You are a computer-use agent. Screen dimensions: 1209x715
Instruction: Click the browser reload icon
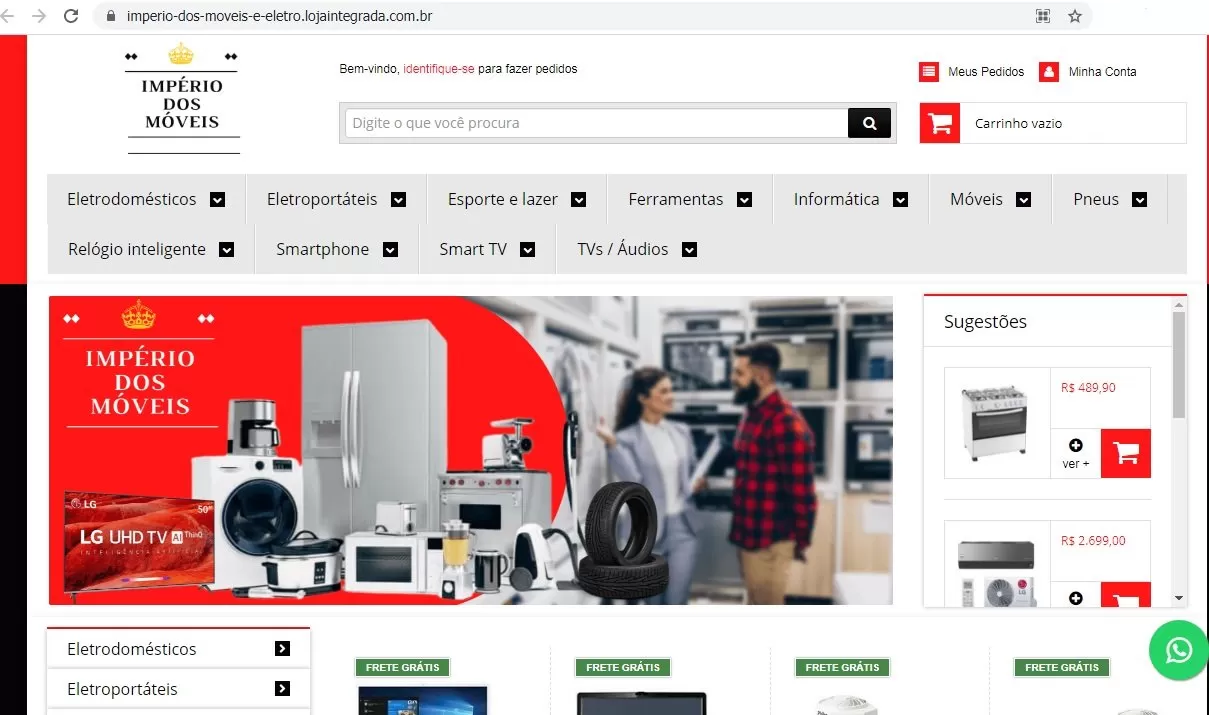pyautogui.click(x=71, y=16)
